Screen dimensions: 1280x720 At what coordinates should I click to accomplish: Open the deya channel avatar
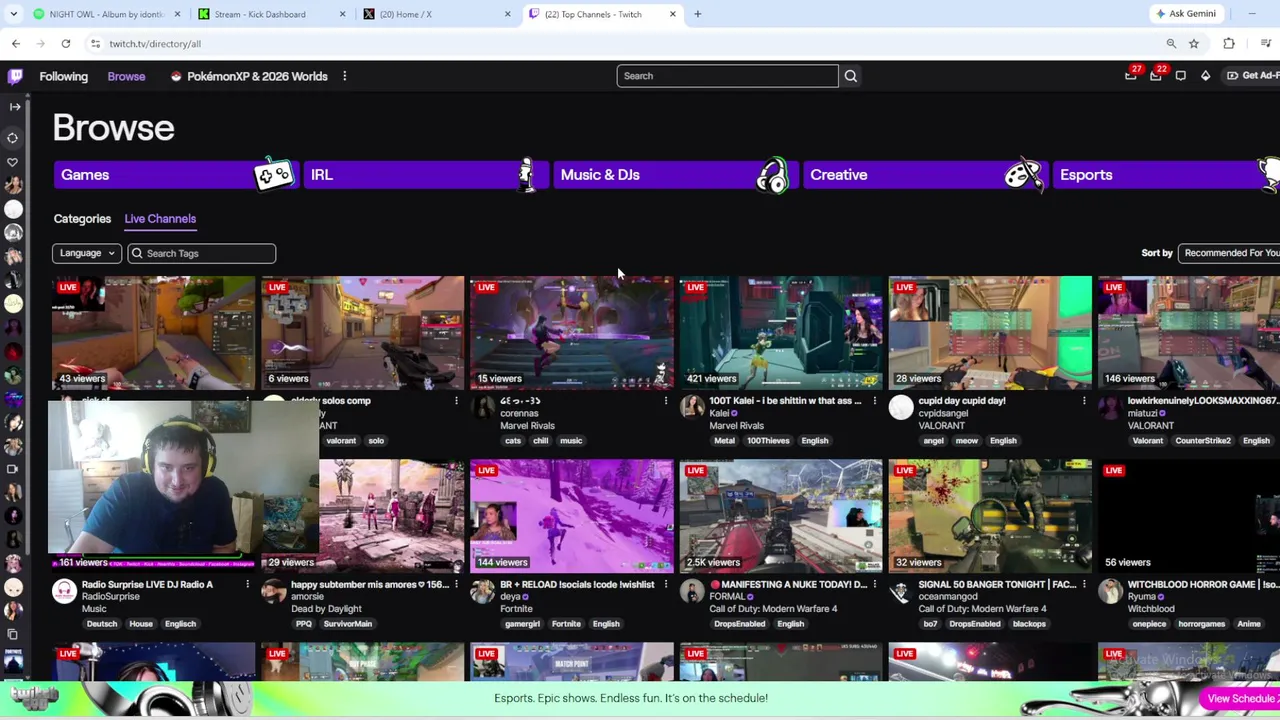(483, 591)
